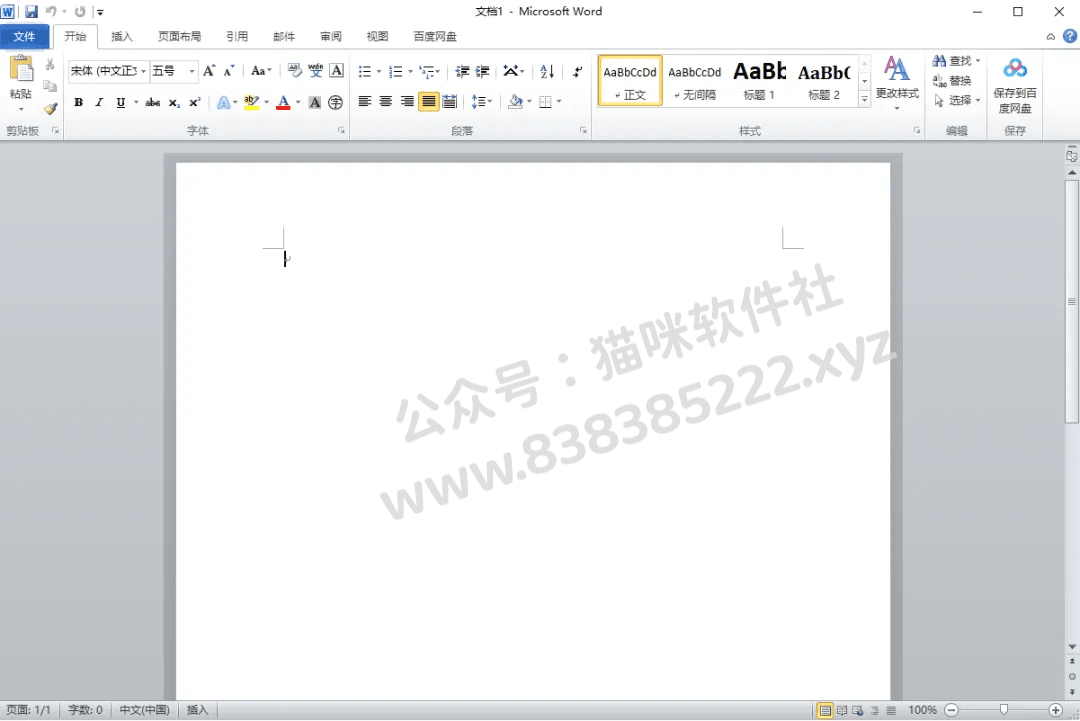Switch to the Review (审阅) tab

click(331, 36)
